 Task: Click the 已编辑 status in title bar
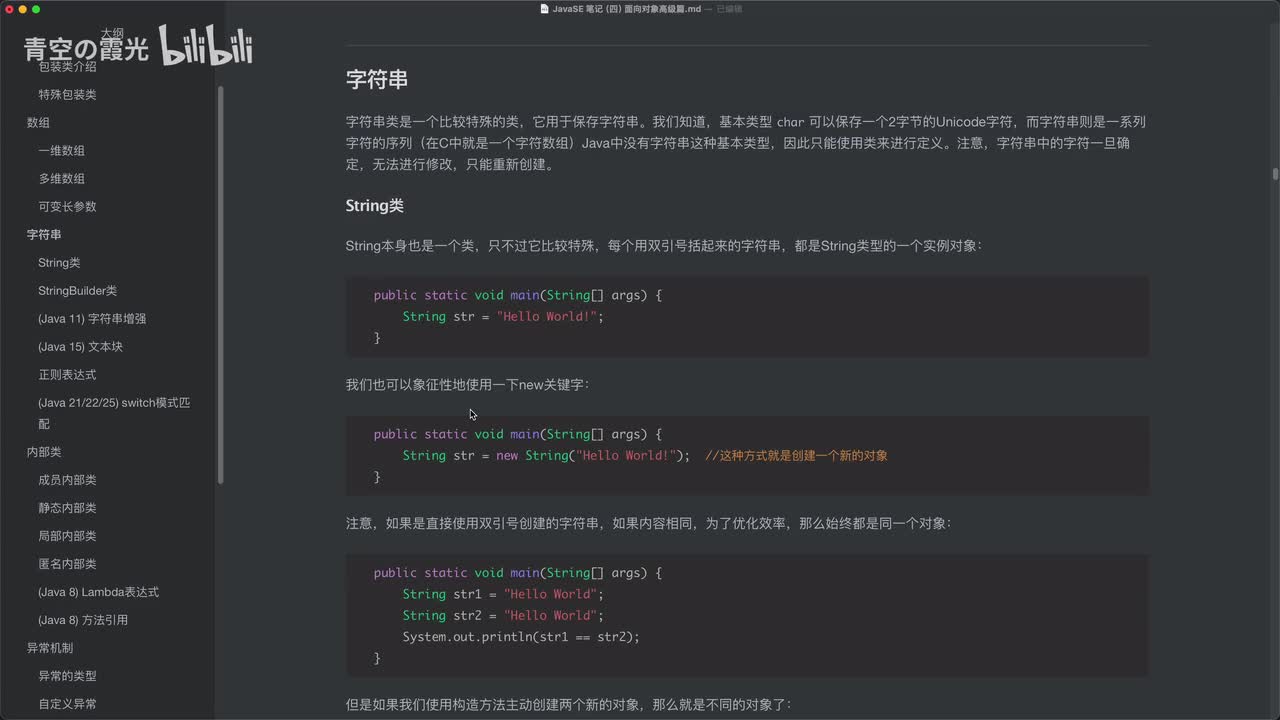point(729,8)
